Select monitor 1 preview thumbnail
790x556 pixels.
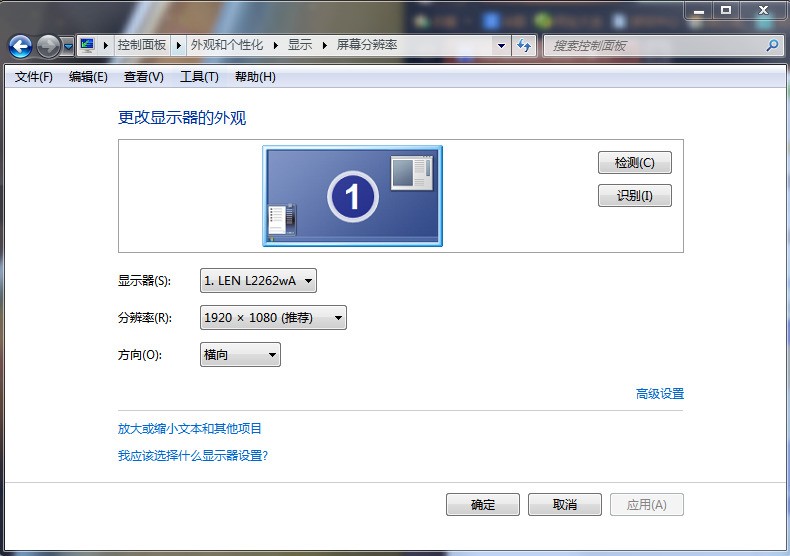(352, 196)
